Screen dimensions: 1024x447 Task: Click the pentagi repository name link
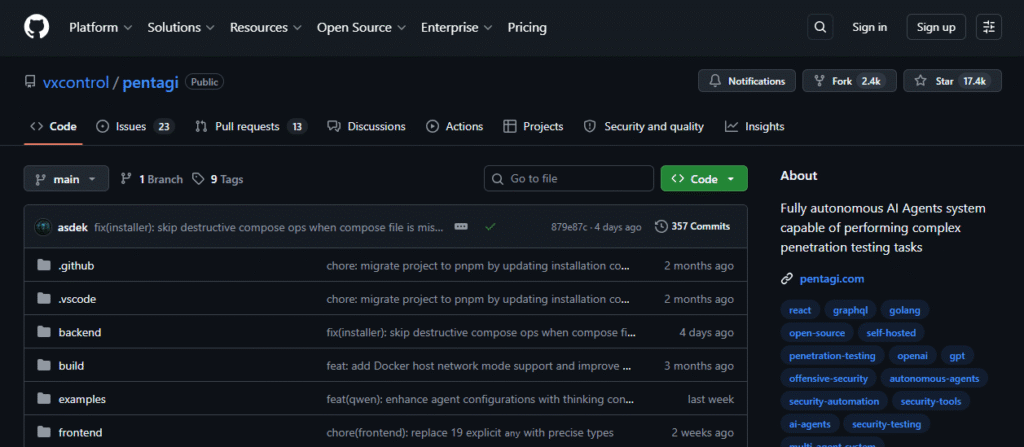(x=150, y=82)
